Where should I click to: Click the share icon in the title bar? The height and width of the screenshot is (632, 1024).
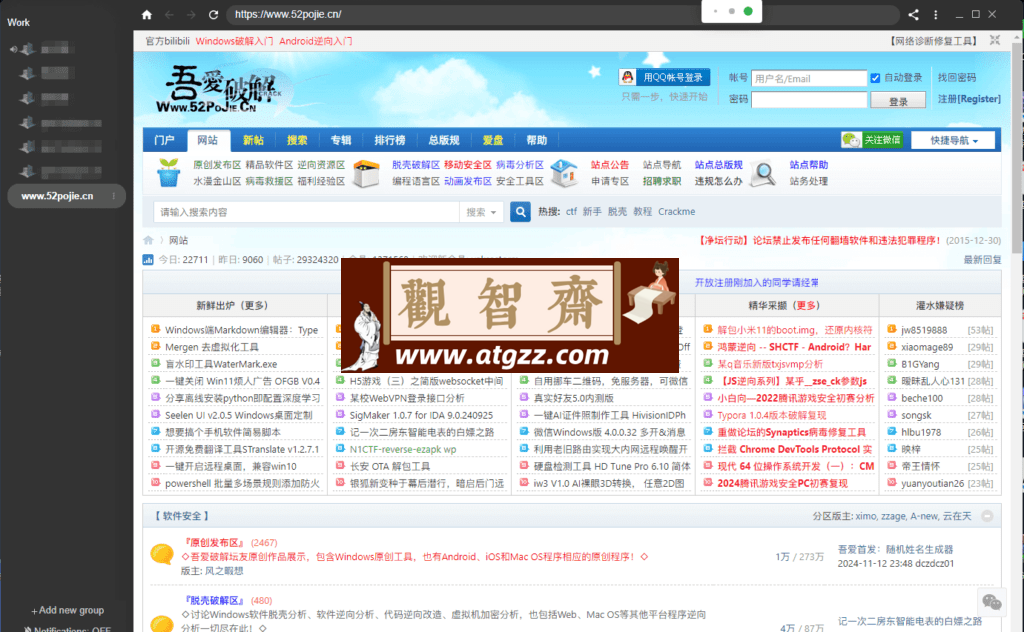pyautogui.click(x=913, y=14)
